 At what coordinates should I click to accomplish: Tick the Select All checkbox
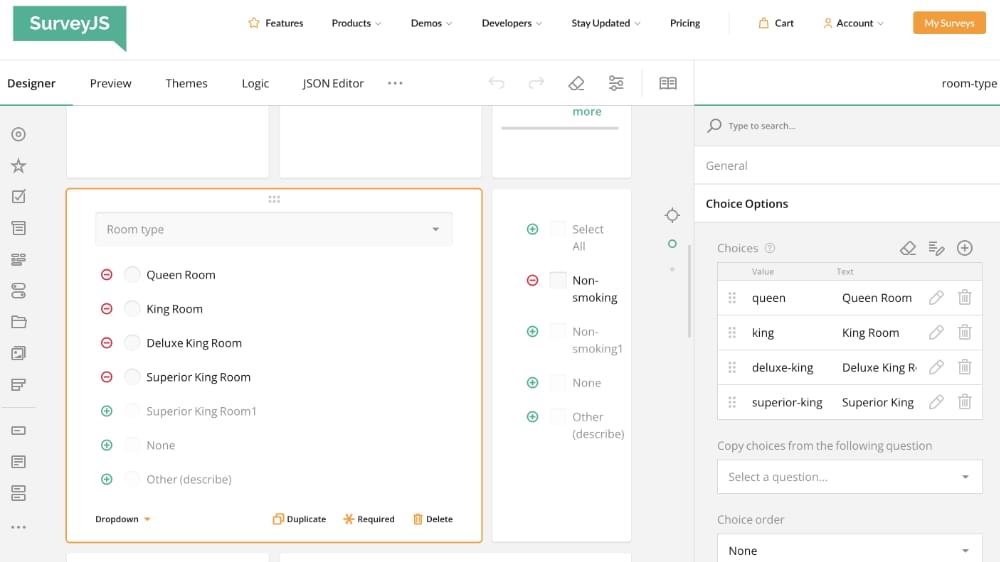[x=558, y=229]
